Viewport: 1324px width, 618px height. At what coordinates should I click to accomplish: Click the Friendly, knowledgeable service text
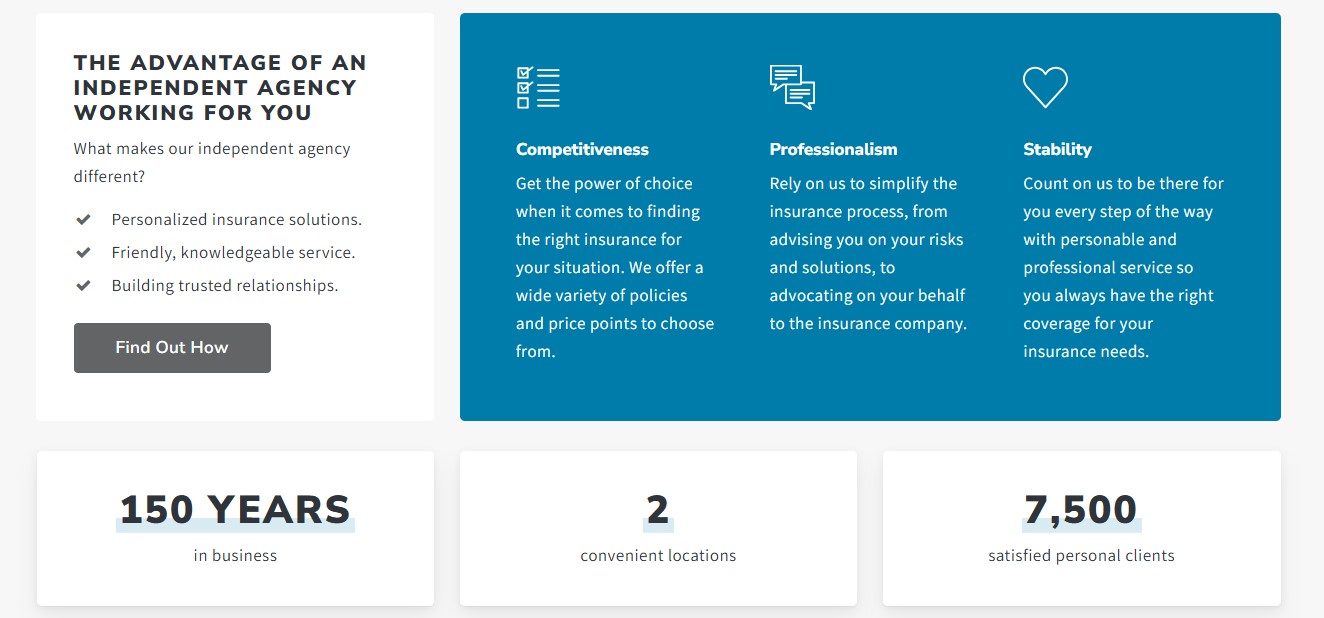tap(233, 252)
